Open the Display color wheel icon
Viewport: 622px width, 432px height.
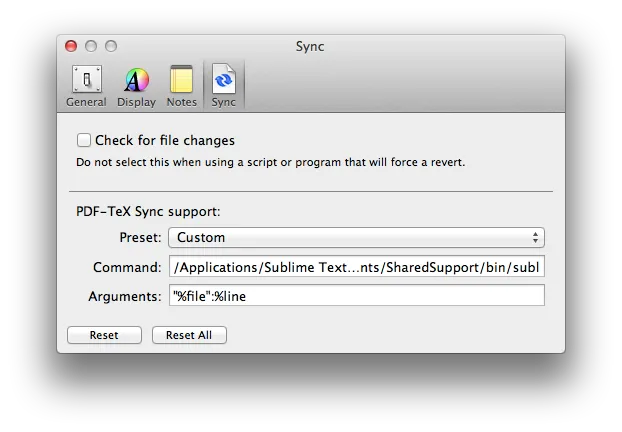point(136,80)
